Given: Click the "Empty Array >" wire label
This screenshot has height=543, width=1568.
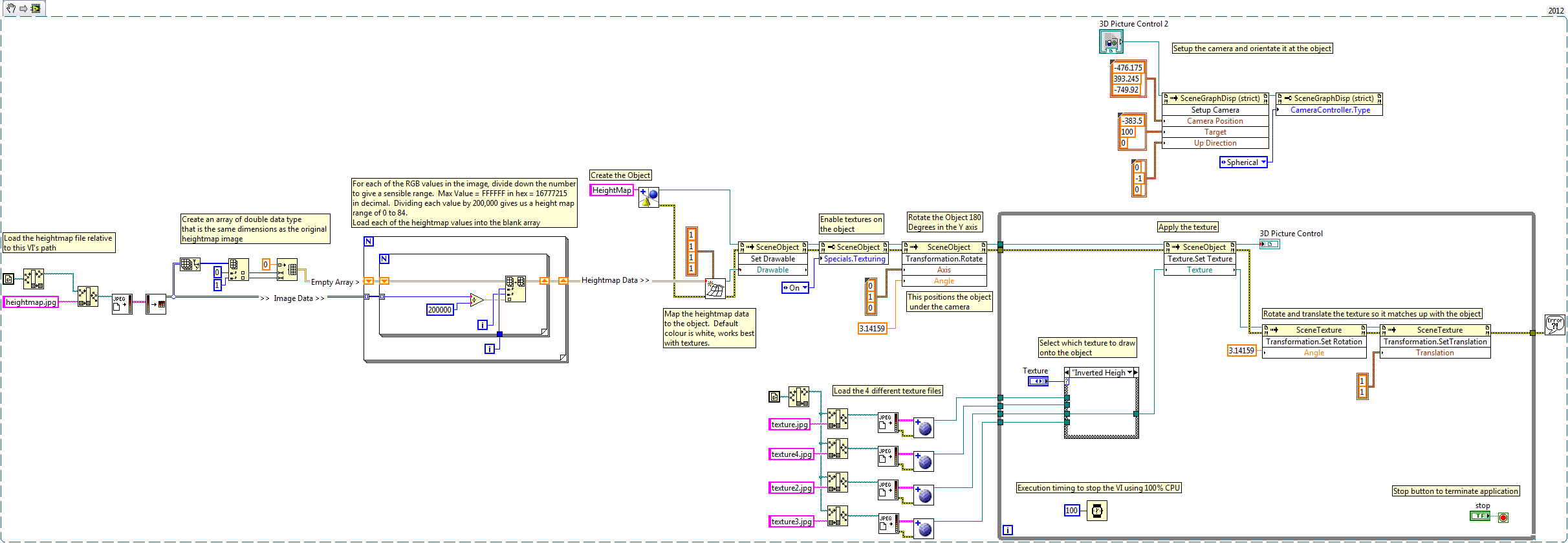Looking at the screenshot, I should pos(335,282).
